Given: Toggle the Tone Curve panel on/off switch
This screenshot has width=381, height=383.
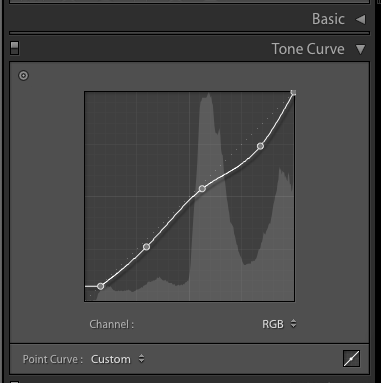Looking at the screenshot, I should tap(14, 48).
